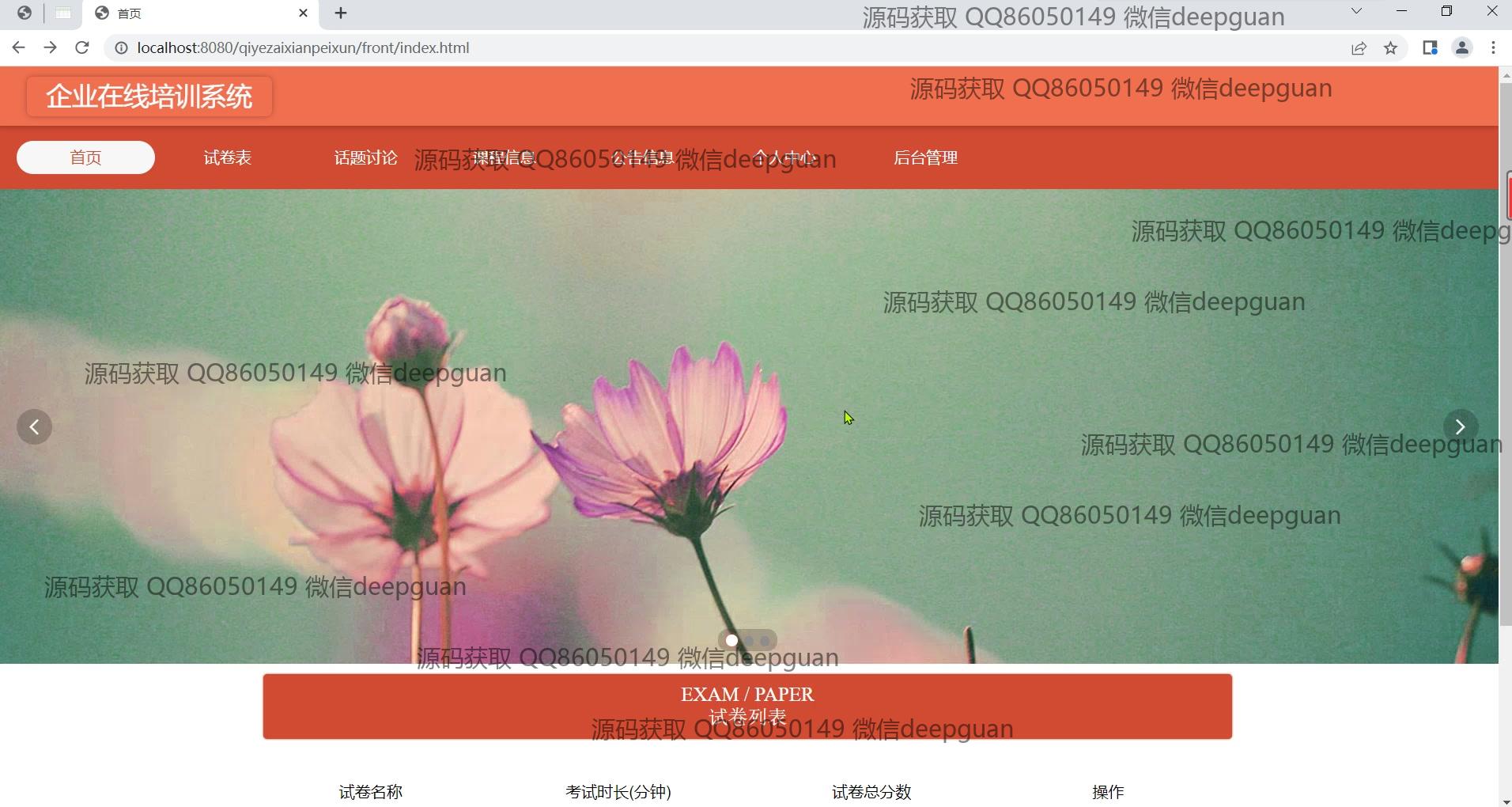The height and width of the screenshot is (807, 1512).
Task: Close the 首页 browser tab
Action: pos(304,13)
